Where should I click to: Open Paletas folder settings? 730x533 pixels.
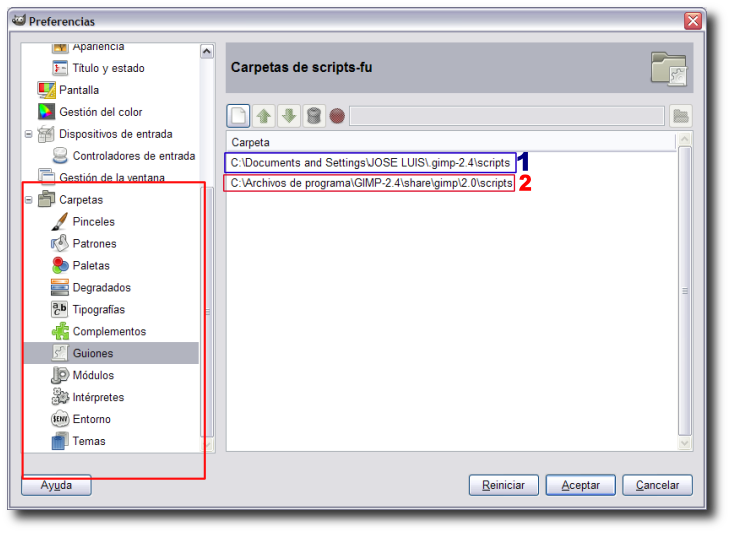(91, 266)
